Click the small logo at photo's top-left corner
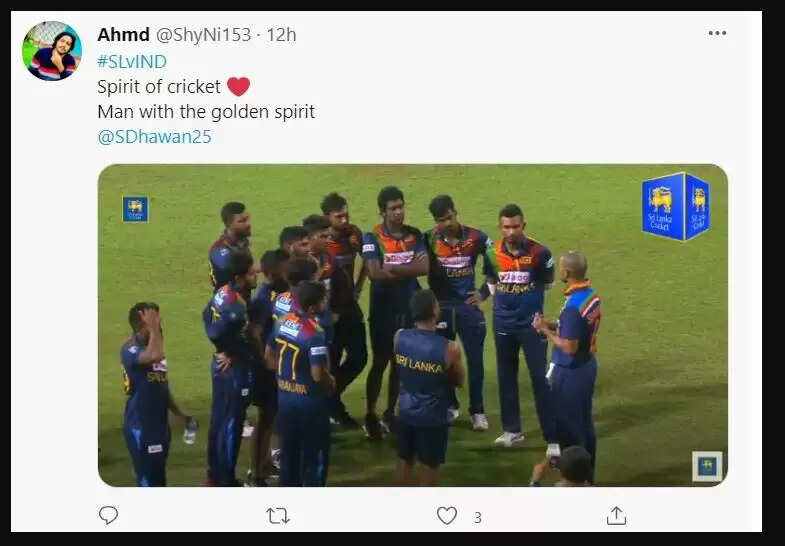This screenshot has width=785, height=546. coord(135,208)
